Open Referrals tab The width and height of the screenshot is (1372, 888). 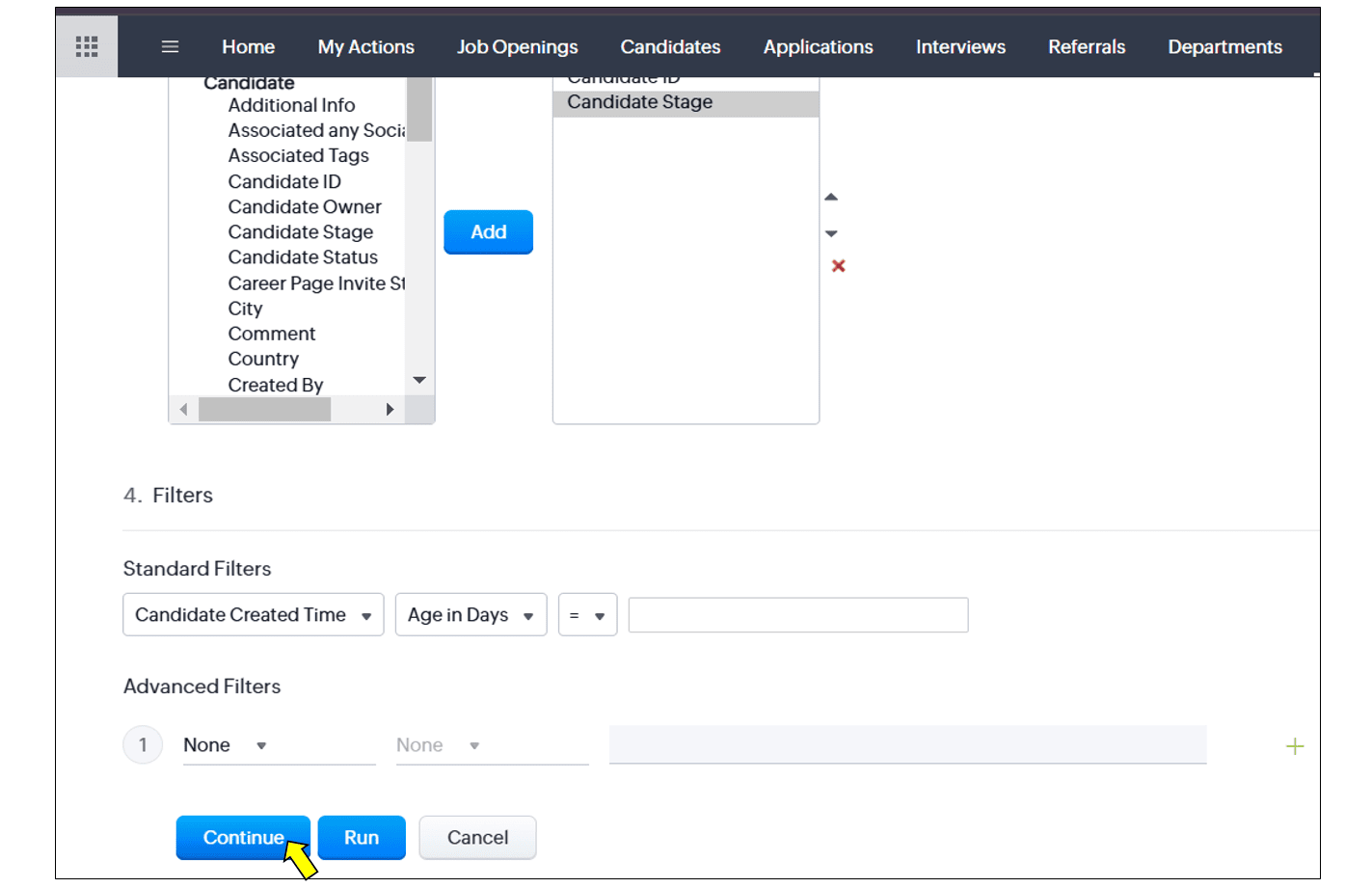click(x=1087, y=46)
